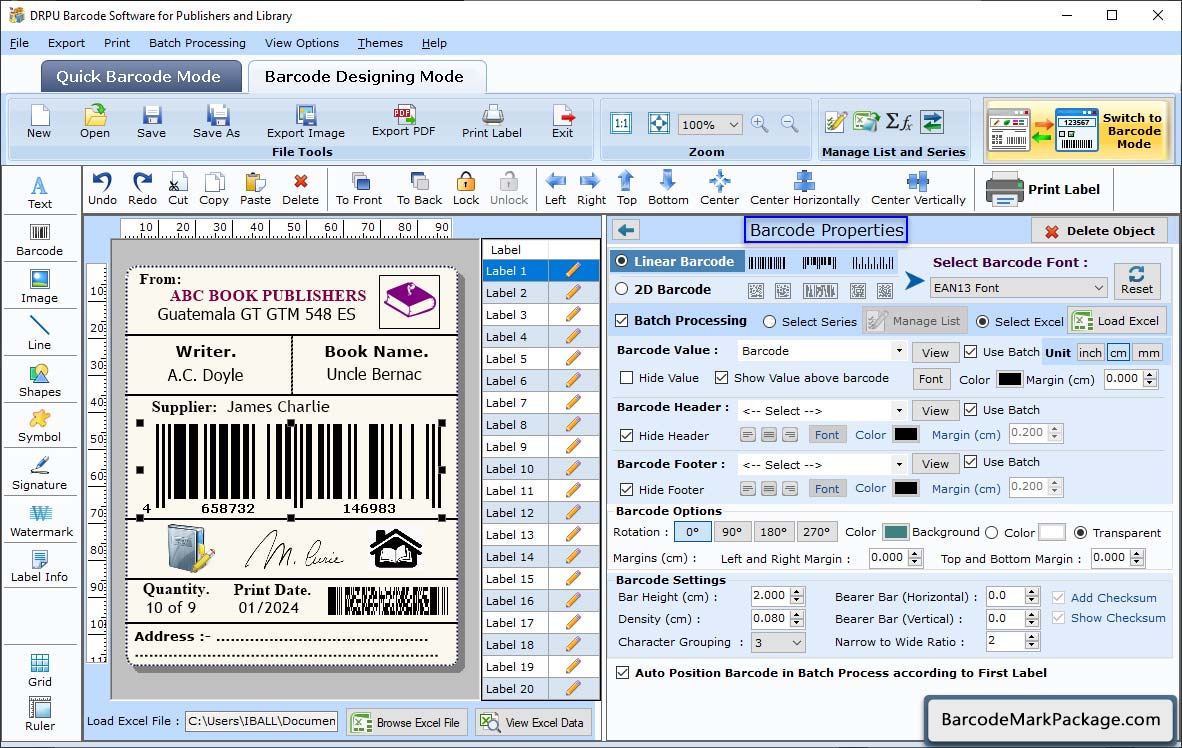Image resolution: width=1182 pixels, height=748 pixels.
Task: Select the Image tool in sidebar
Action: click(x=39, y=287)
